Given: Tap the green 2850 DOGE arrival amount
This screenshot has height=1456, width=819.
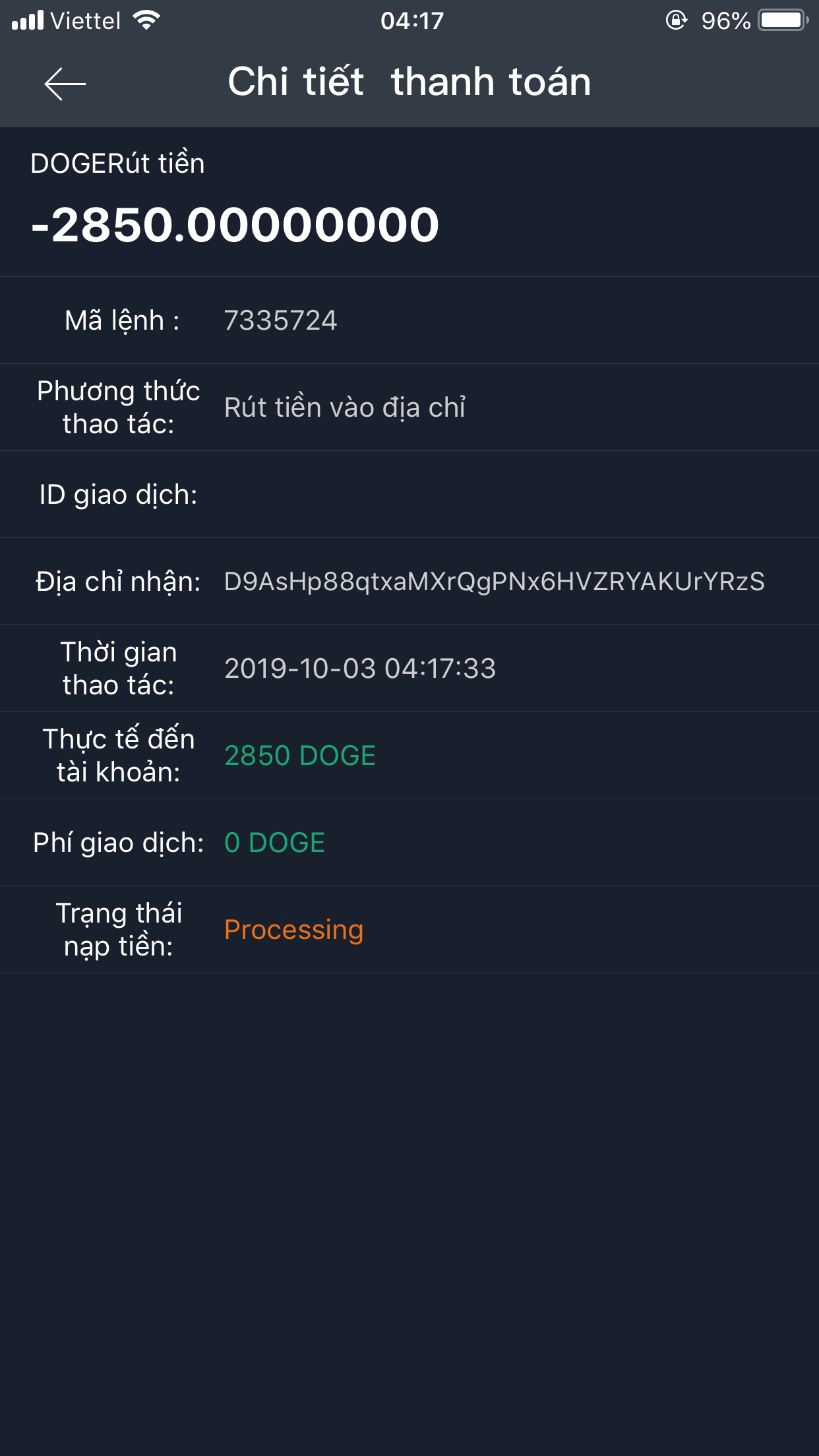Looking at the screenshot, I should point(299,756).
